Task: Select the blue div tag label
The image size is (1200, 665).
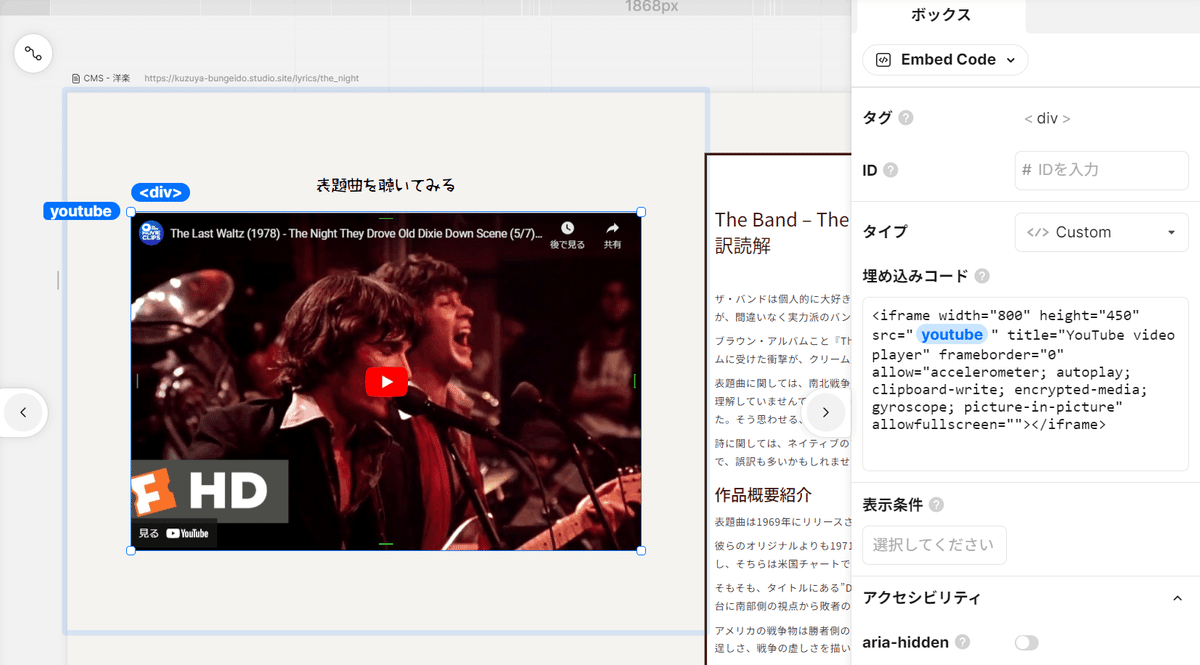Action: pyautogui.click(x=160, y=193)
